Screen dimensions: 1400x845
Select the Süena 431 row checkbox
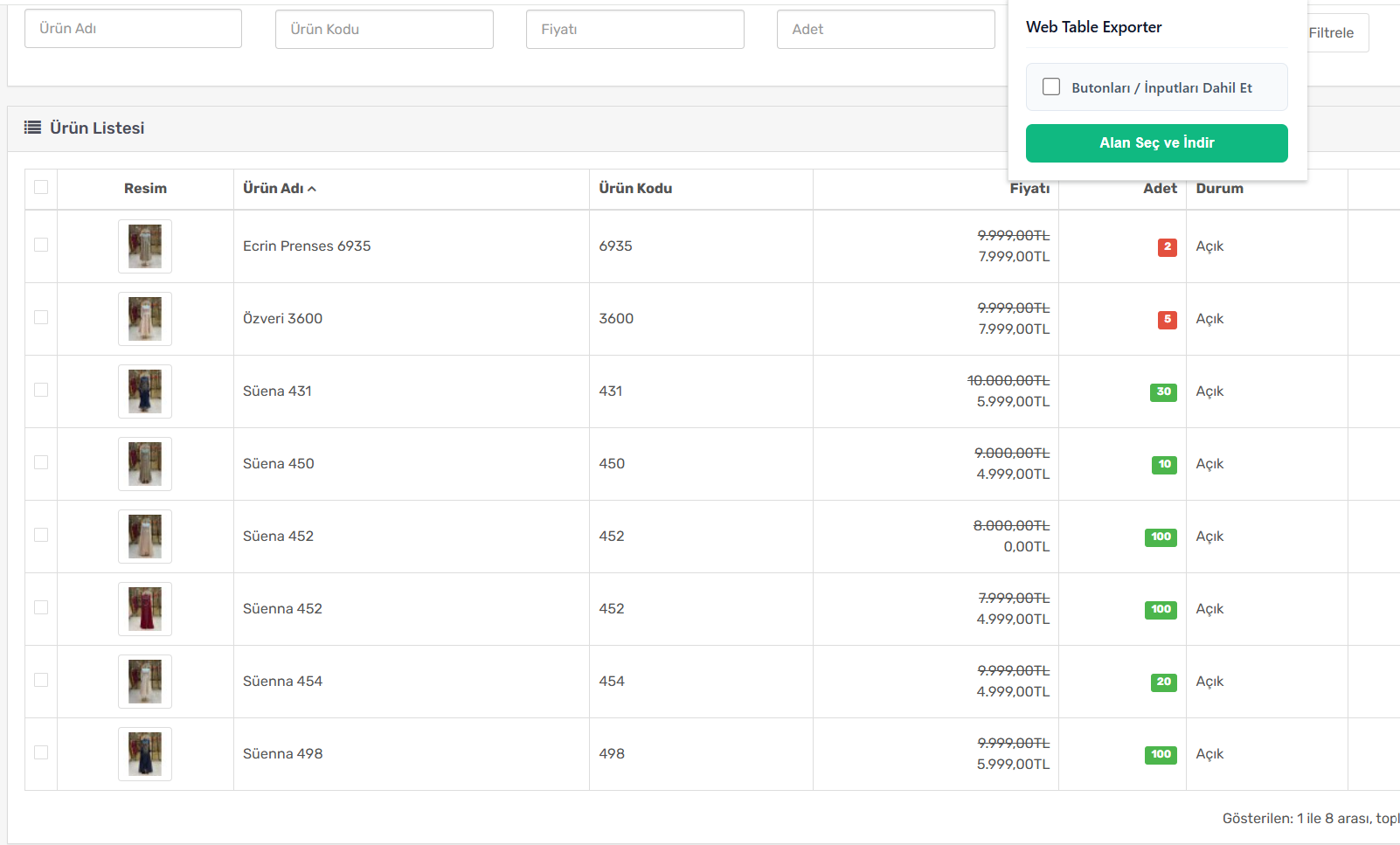[41, 390]
